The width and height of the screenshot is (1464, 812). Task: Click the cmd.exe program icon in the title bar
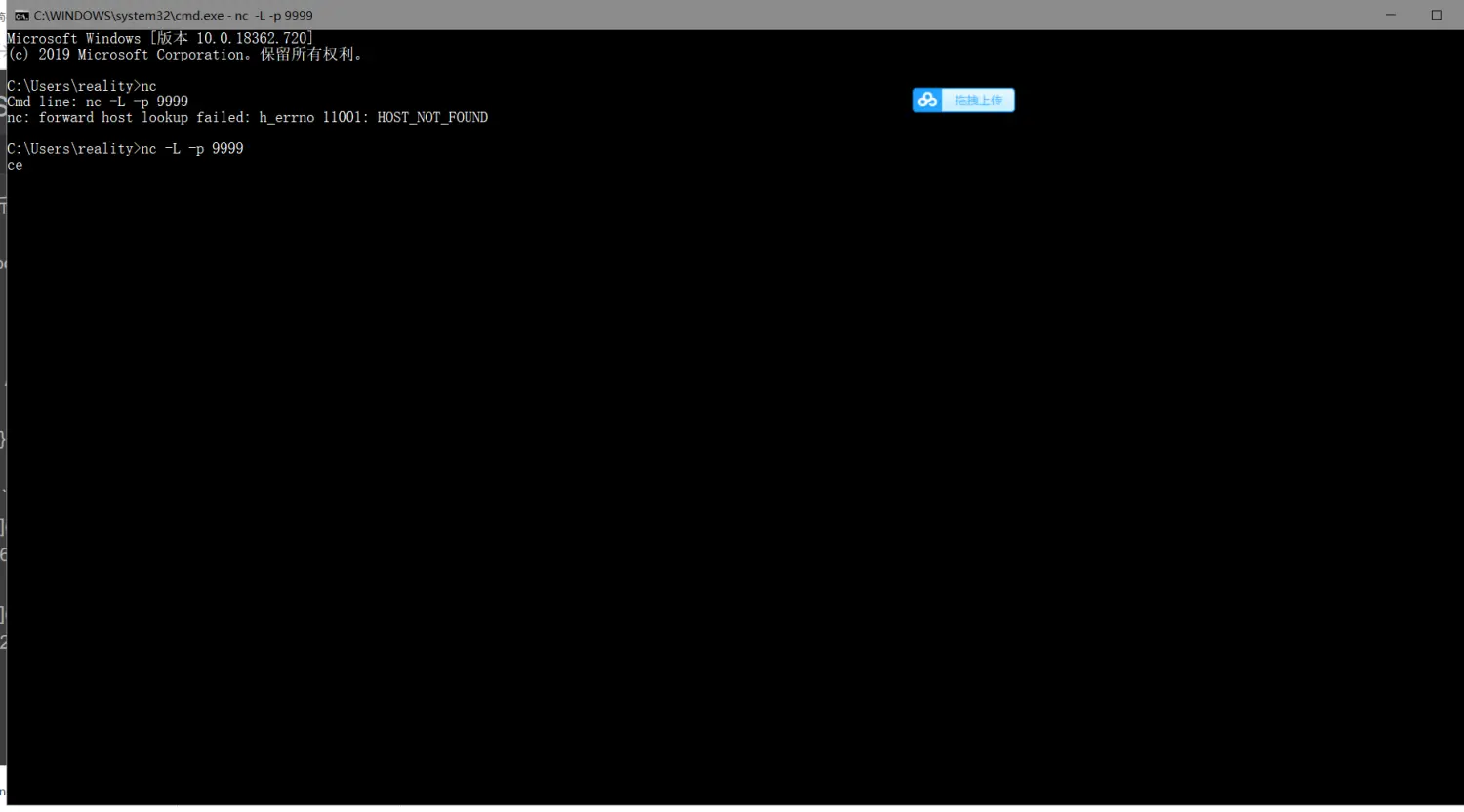(21, 15)
